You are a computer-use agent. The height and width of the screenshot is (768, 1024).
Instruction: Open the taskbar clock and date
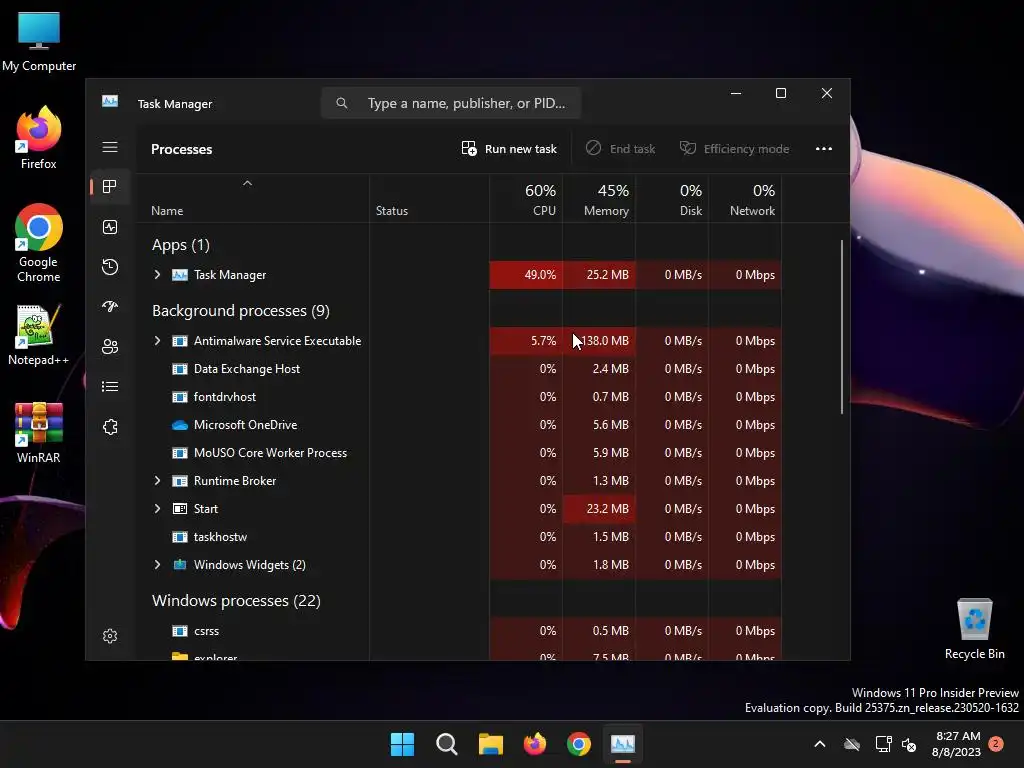(x=958, y=744)
